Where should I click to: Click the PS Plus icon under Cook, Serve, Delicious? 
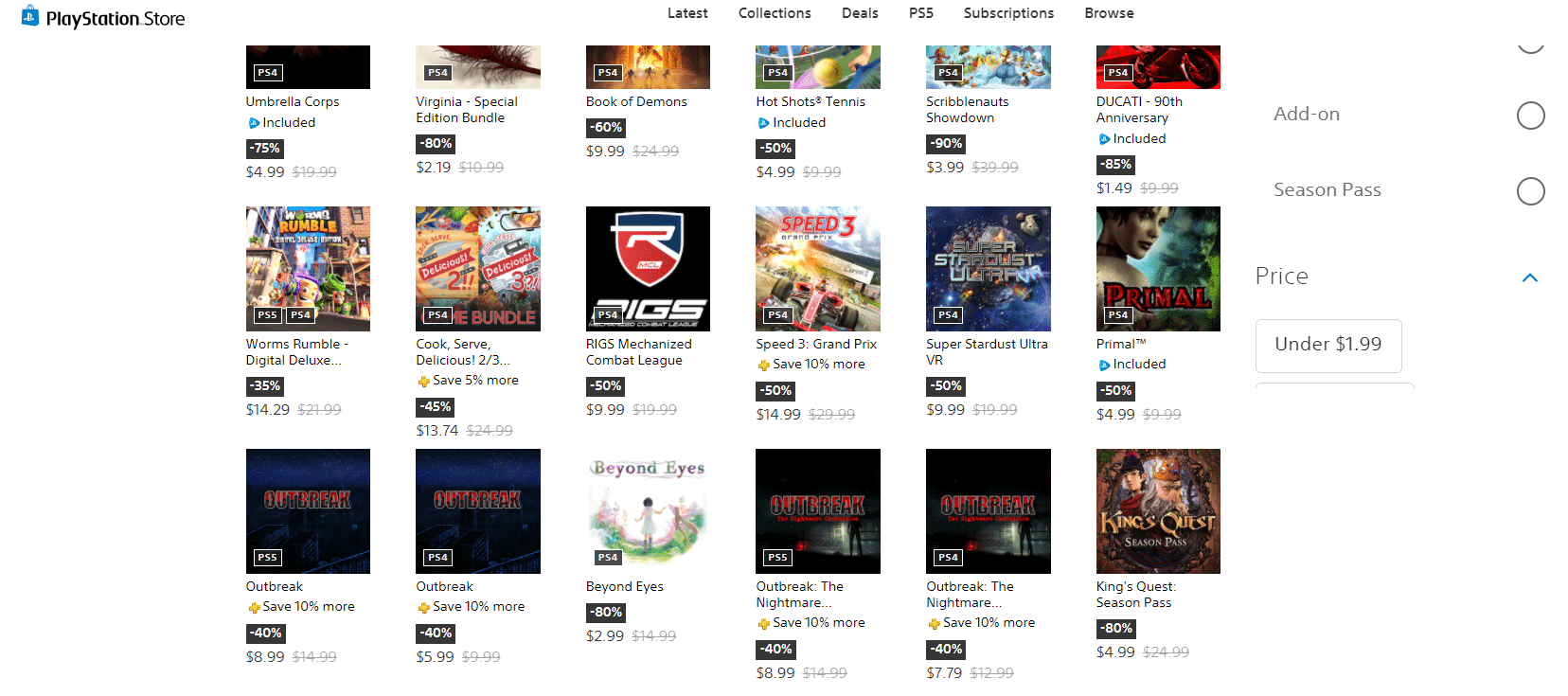pyautogui.click(x=423, y=382)
